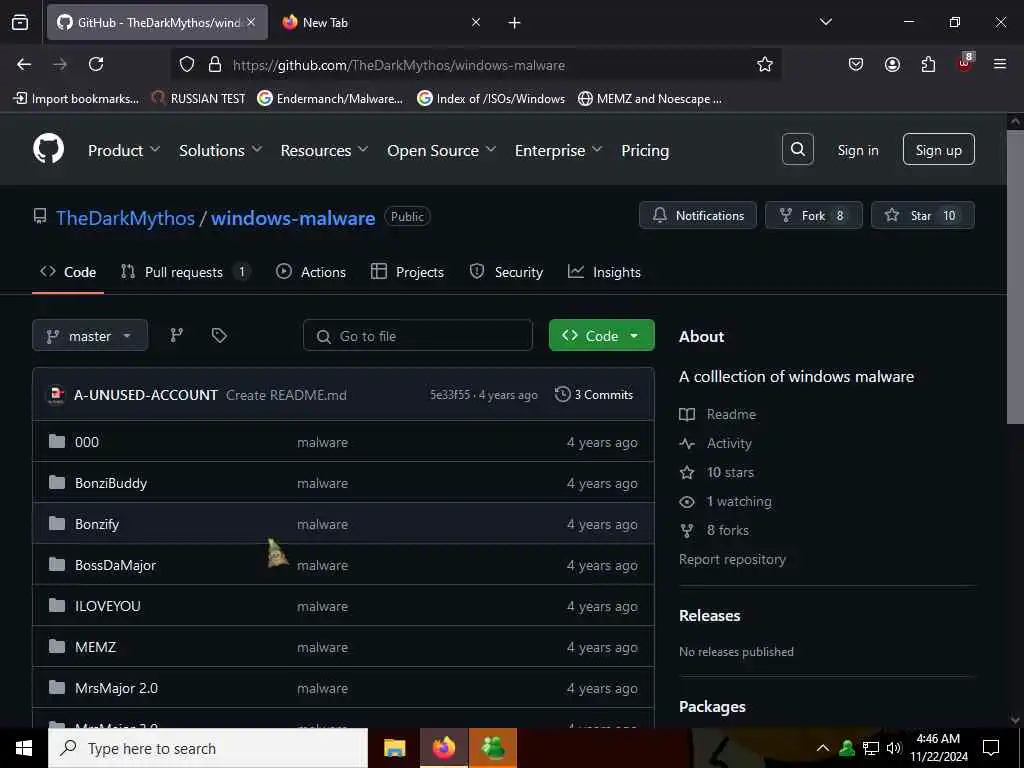This screenshot has height=768, width=1024.
Task: Open the uBlock extension icon with badge 8
Action: pyautogui.click(x=965, y=63)
